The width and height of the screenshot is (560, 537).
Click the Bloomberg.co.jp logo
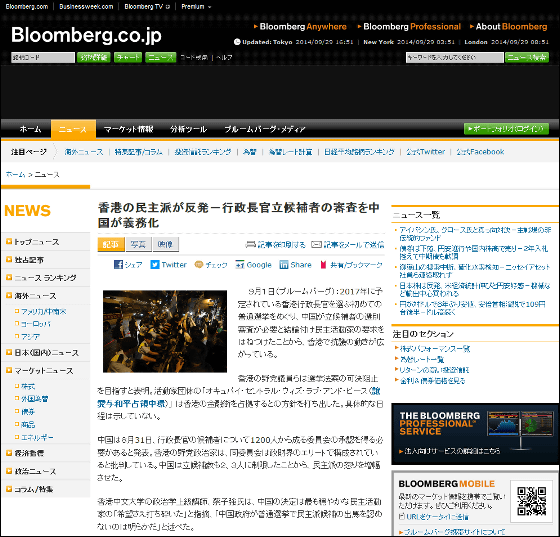coord(86,35)
